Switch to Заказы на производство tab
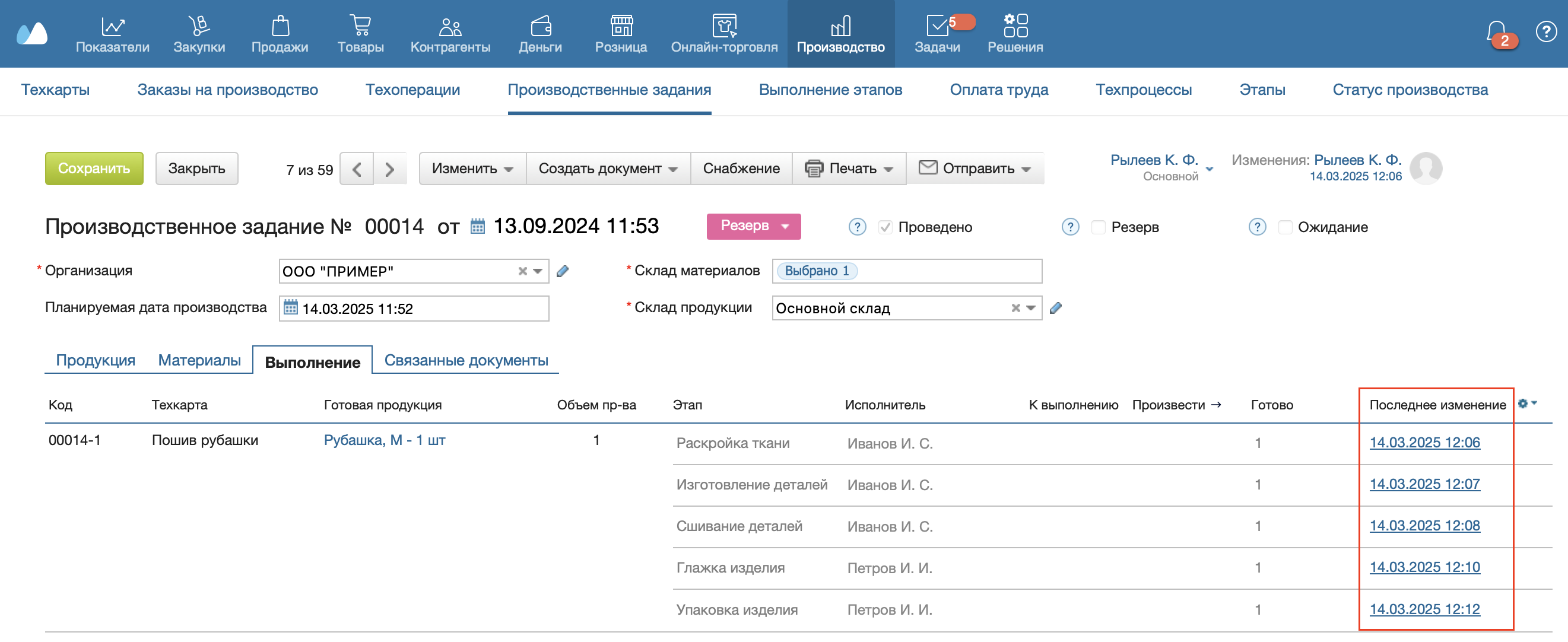 coord(228,90)
